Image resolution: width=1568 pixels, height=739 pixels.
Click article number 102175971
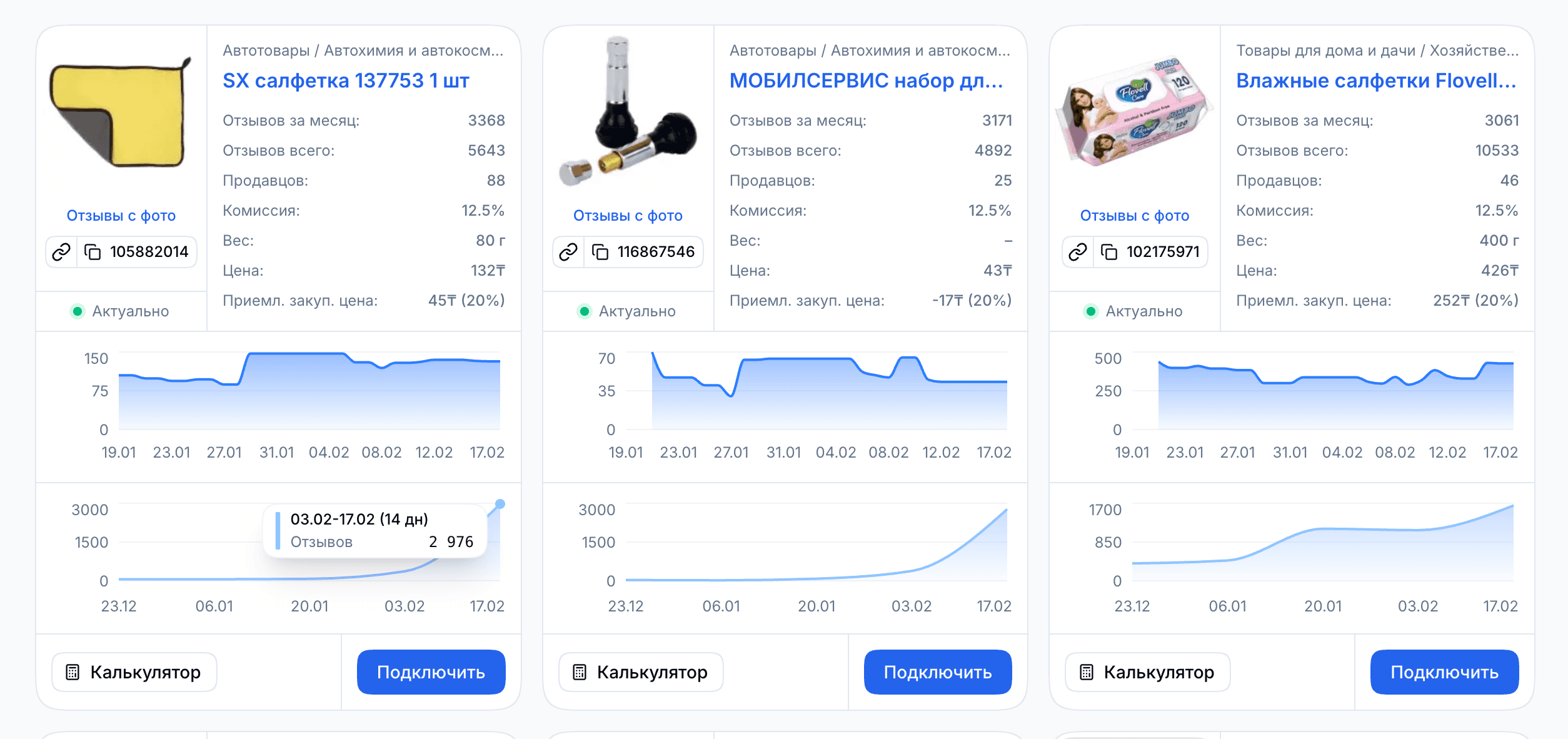pyautogui.click(x=1163, y=252)
